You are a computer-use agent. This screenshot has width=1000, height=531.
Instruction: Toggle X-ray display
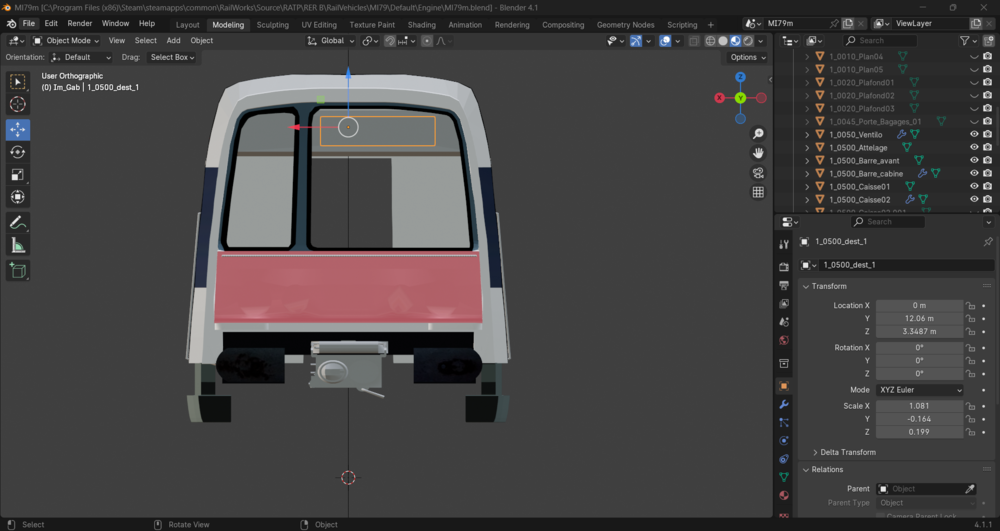tap(694, 41)
